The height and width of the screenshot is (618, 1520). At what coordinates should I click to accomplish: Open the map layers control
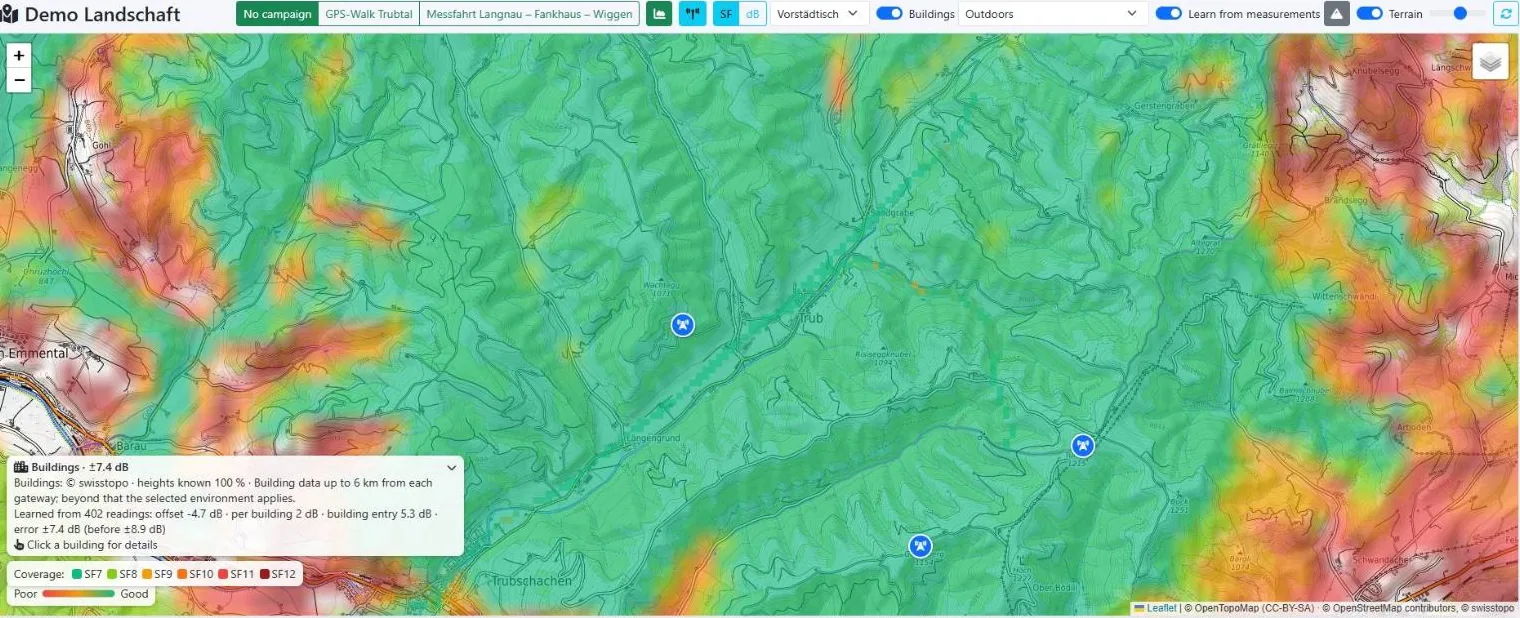click(1490, 62)
